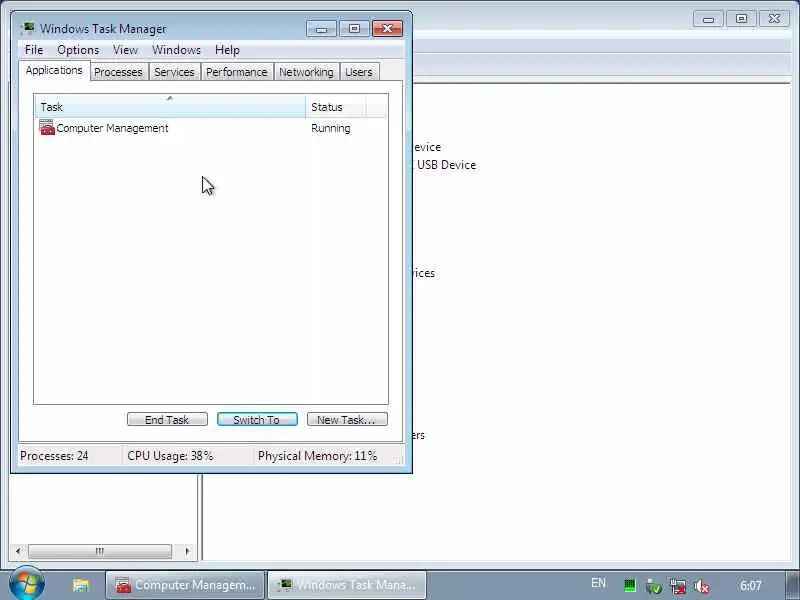
Task: Open the File menu in Task Manager
Action: (34, 50)
